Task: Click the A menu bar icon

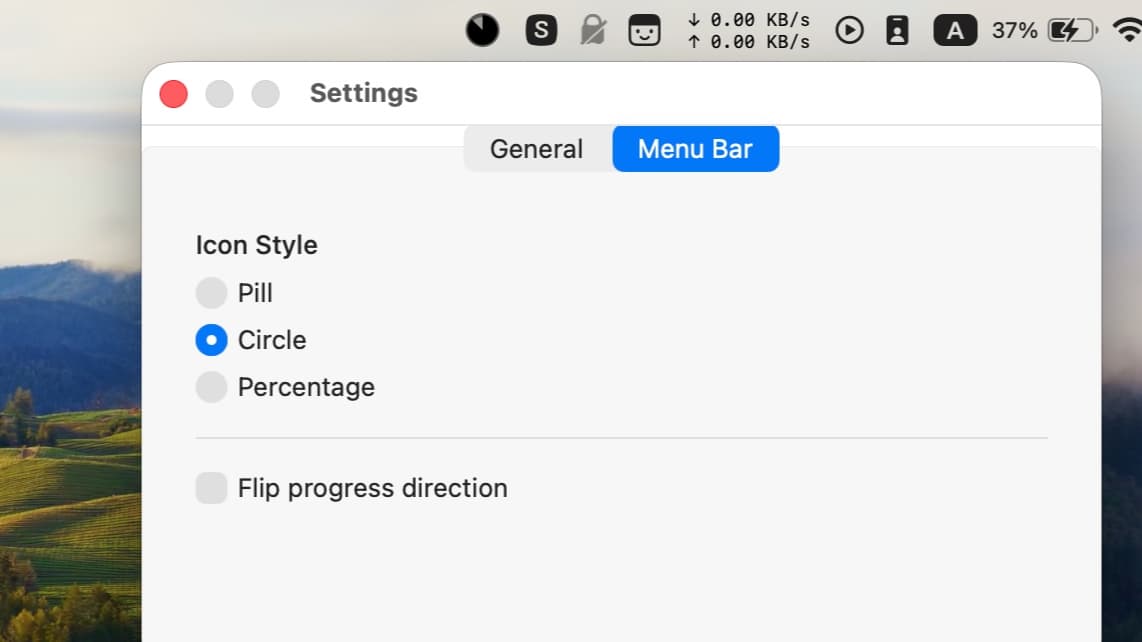Action: [x=954, y=30]
